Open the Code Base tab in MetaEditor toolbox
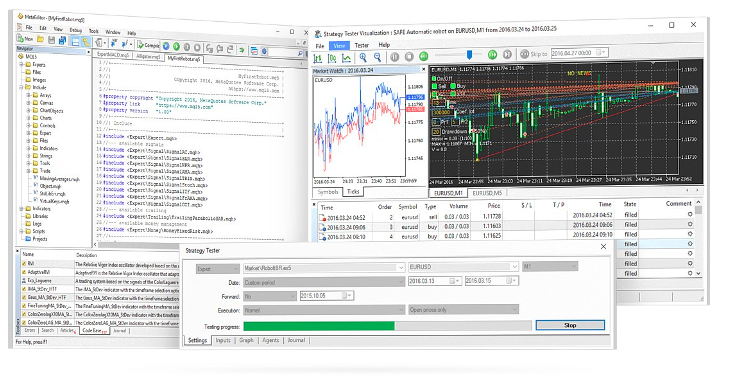 [94, 331]
